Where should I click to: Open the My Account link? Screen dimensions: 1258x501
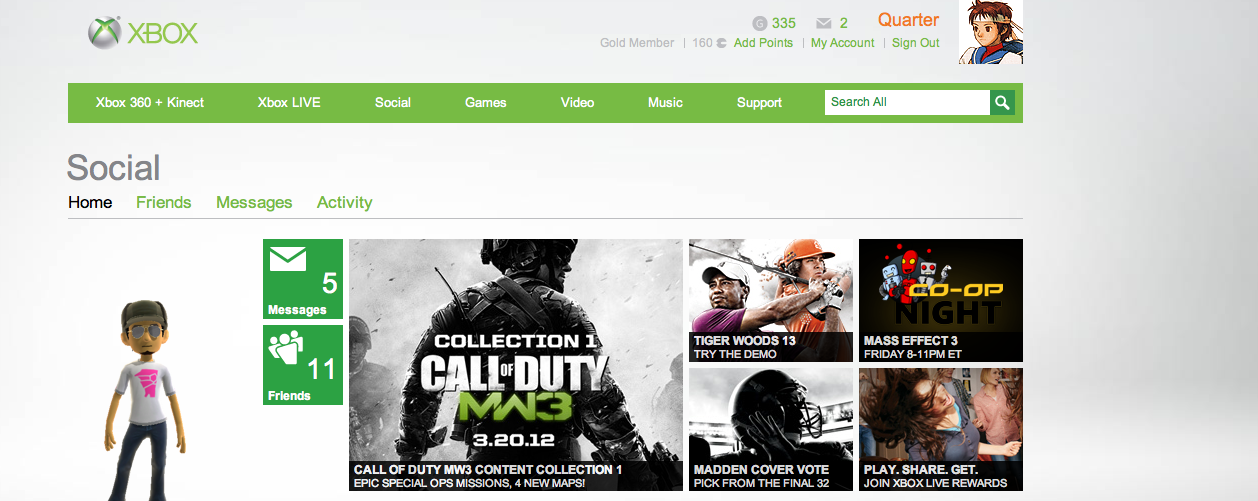(843, 43)
